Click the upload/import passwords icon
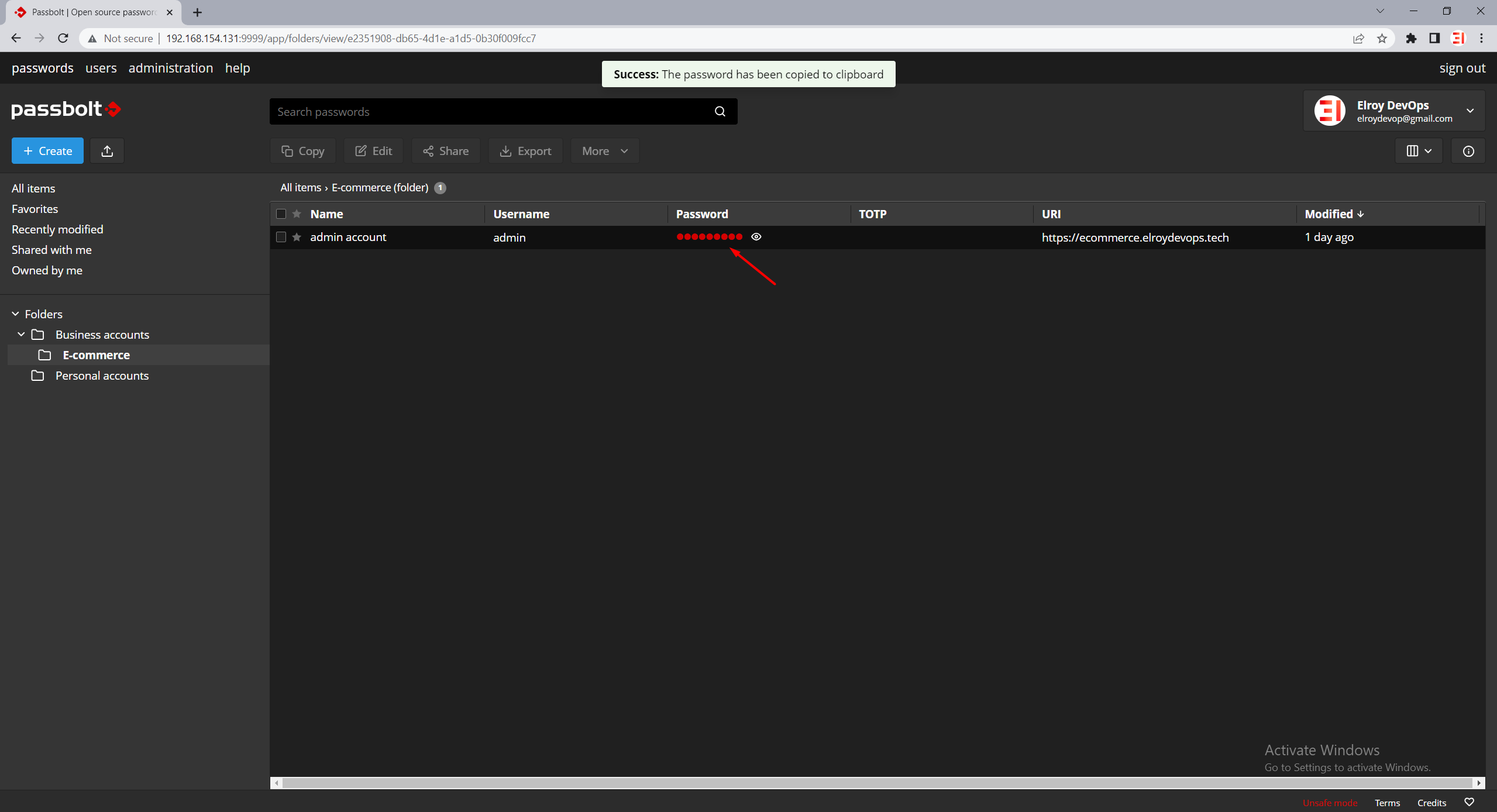 pyautogui.click(x=107, y=151)
